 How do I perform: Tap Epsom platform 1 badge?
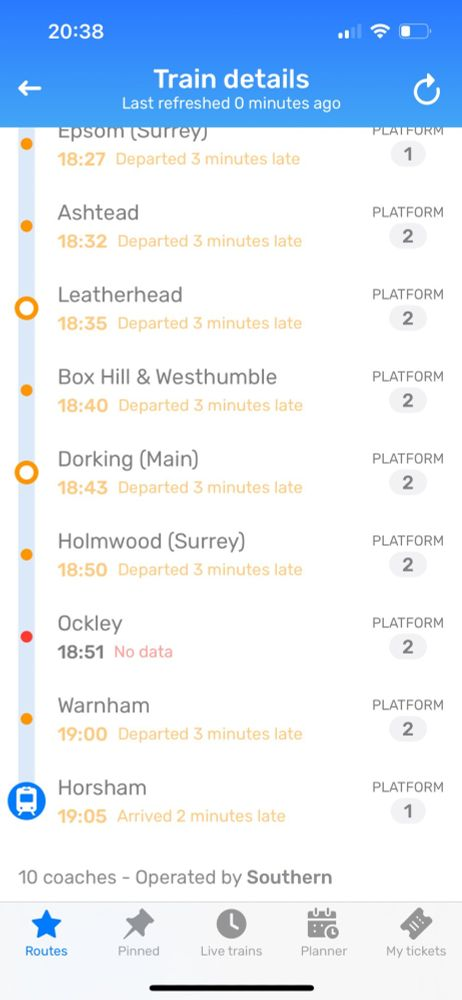[408, 154]
